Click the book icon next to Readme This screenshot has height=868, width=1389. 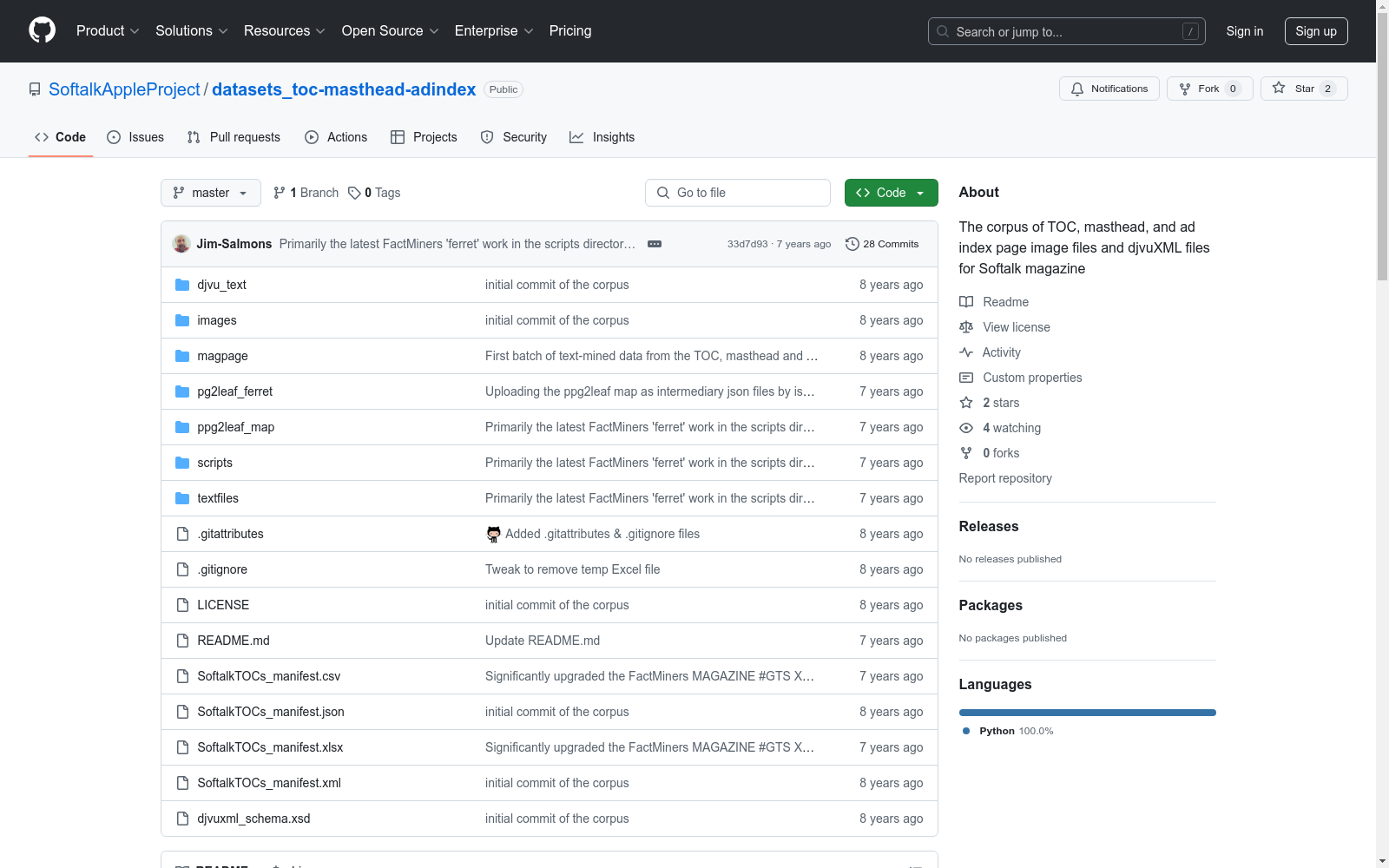pos(966,302)
